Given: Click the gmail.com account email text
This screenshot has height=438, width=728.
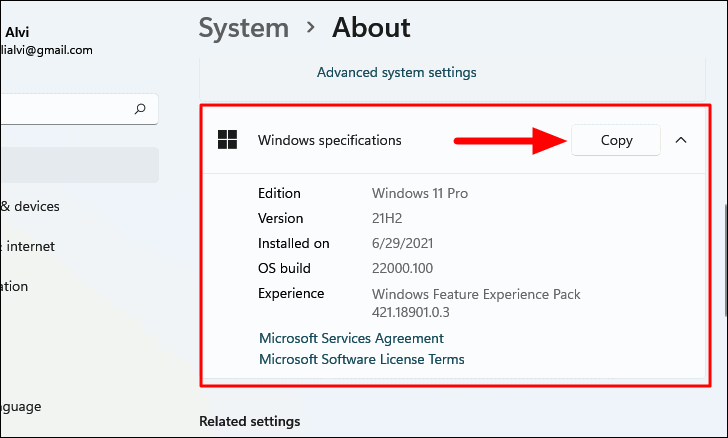Looking at the screenshot, I should 46,50.
